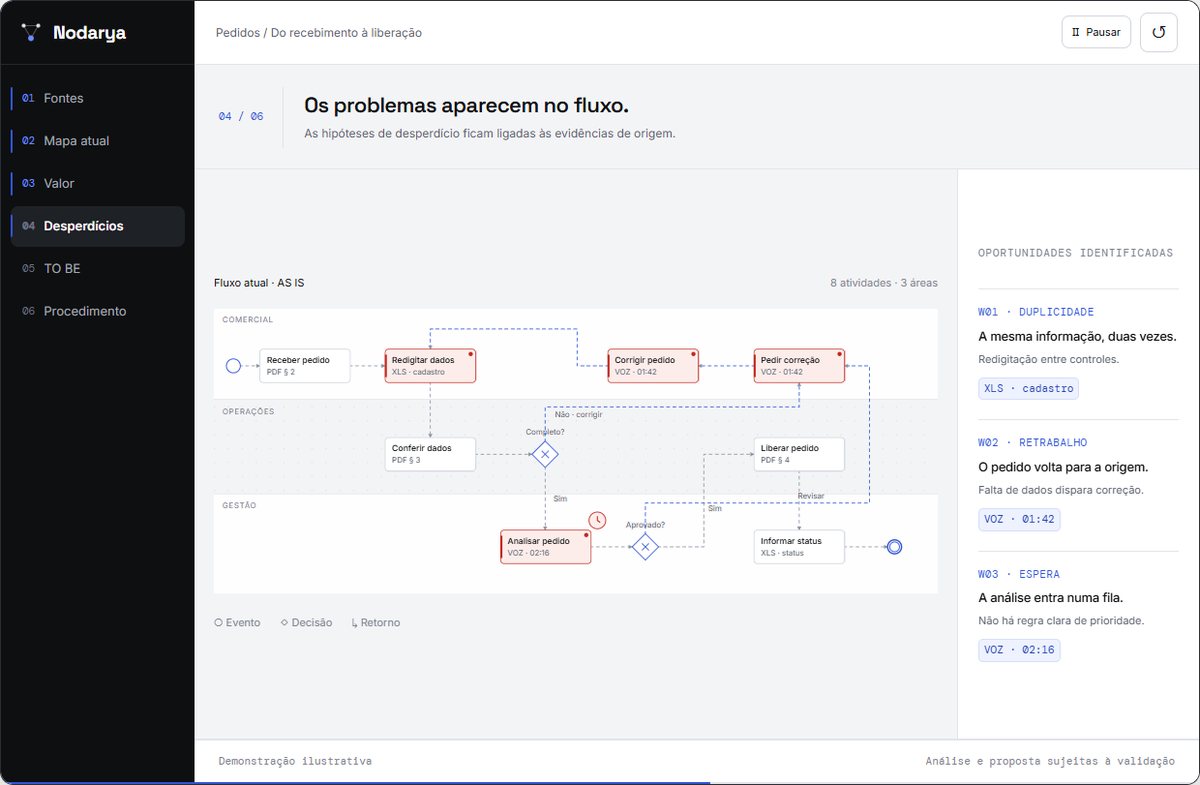Image resolution: width=1200 pixels, height=785 pixels.
Task: Click 'OPORTUNIDADES IDENTIFICADAS' header
Action: [x=1075, y=253]
